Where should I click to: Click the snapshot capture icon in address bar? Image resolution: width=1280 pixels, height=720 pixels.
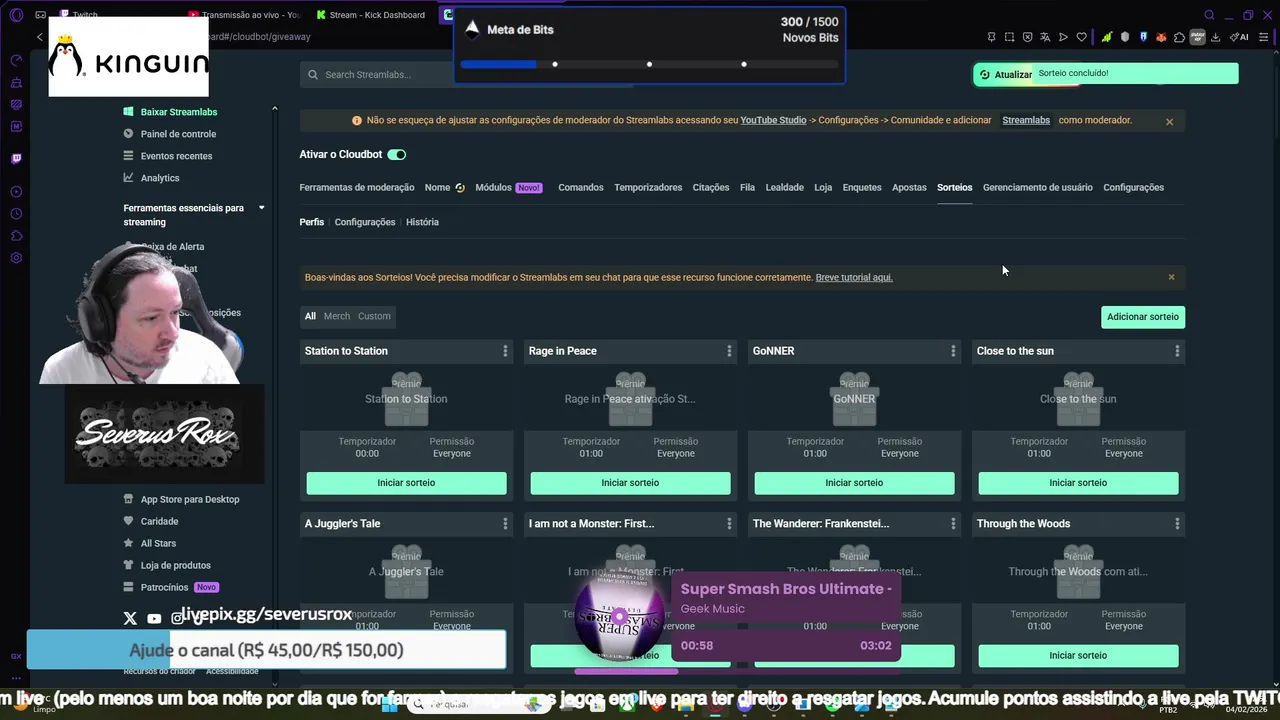(x=1009, y=37)
